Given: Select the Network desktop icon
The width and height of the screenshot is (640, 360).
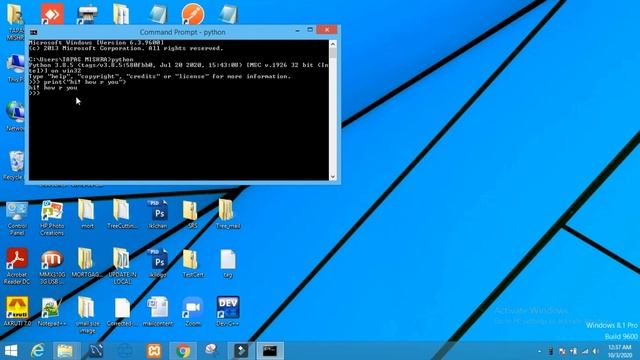Looking at the screenshot, I should (x=16, y=116).
